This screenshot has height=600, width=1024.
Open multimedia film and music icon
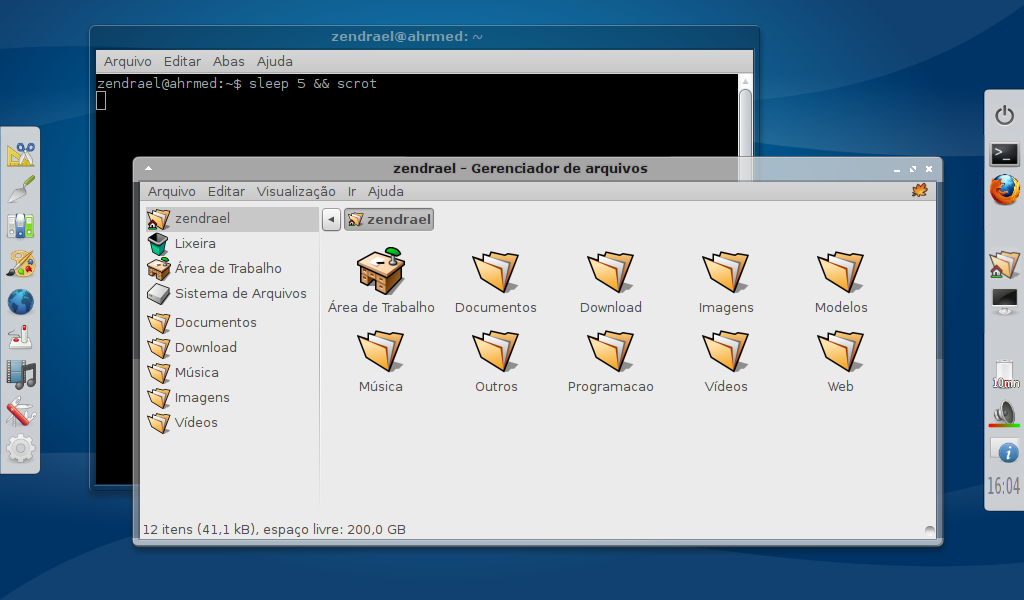[x=21, y=374]
